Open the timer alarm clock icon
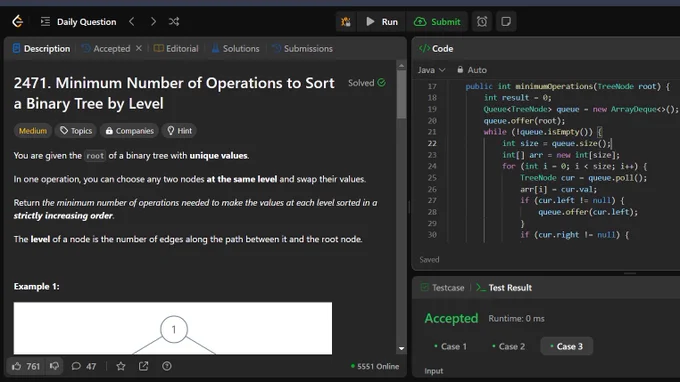The width and height of the screenshot is (680, 382). click(482, 22)
